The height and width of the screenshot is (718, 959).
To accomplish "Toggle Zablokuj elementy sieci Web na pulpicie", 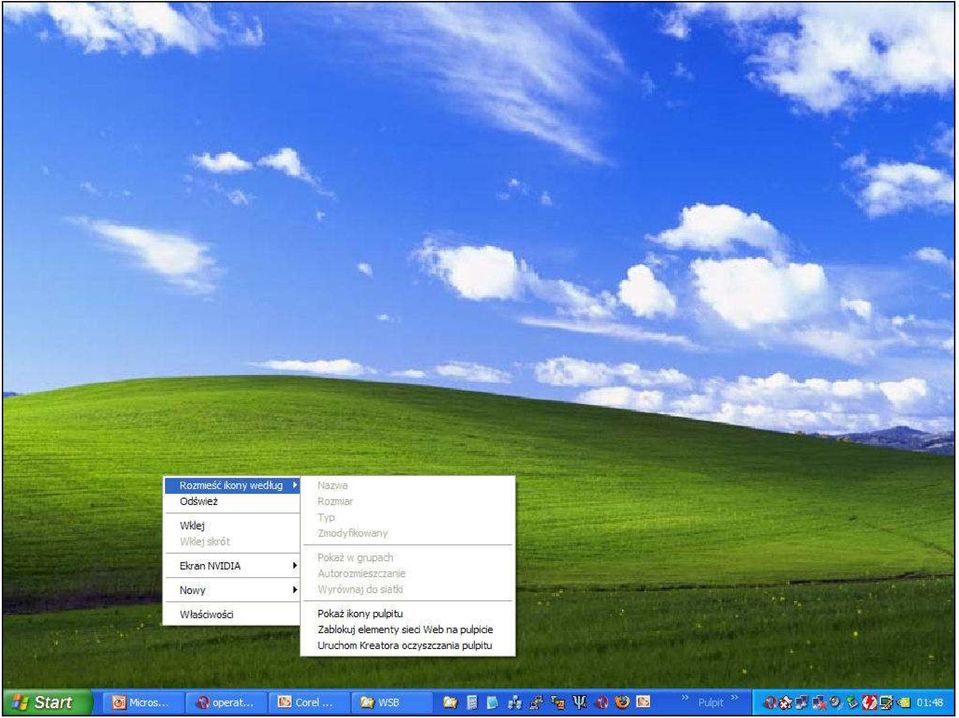I will [408, 629].
